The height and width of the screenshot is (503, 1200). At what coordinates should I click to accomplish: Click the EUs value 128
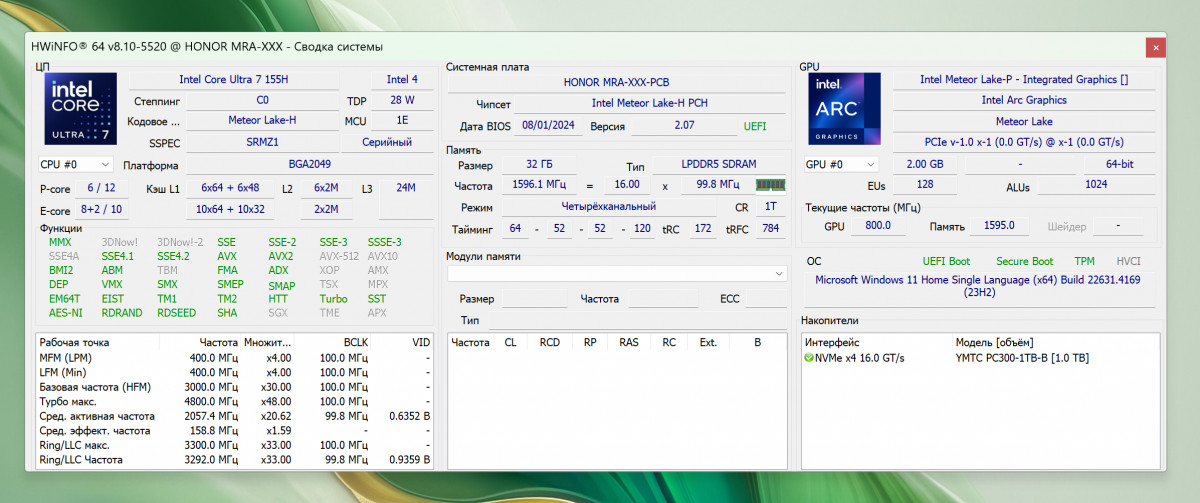pyautogui.click(x=924, y=186)
